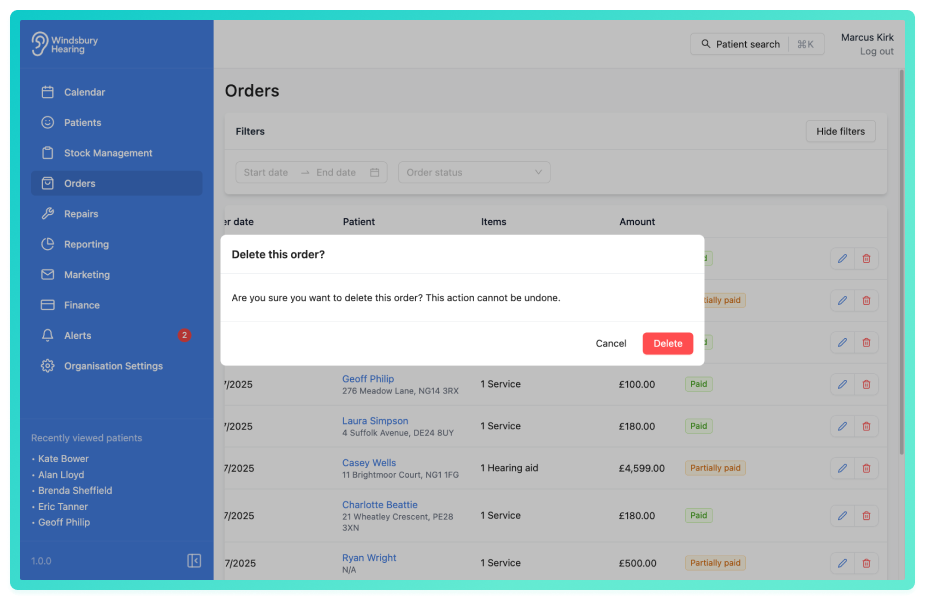The image size is (925, 600).
Task: Edit Charlotte Beattie's order with pencil icon
Action: tap(842, 516)
